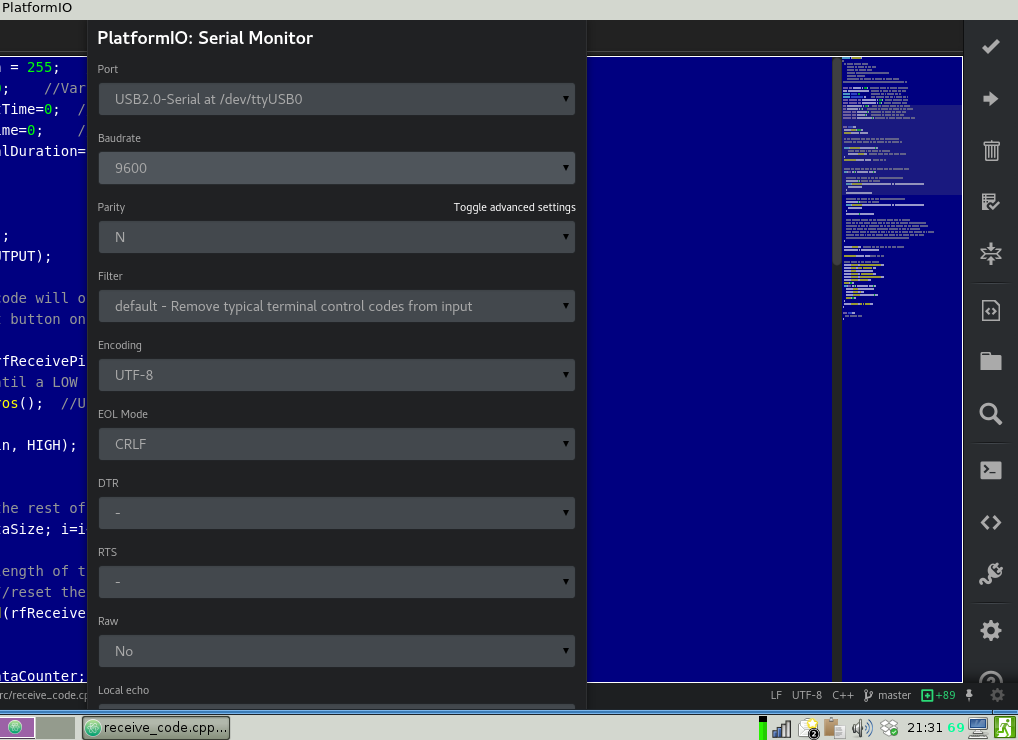Open the Filter dropdown
The width and height of the screenshot is (1018, 740).
coord(336,306)
